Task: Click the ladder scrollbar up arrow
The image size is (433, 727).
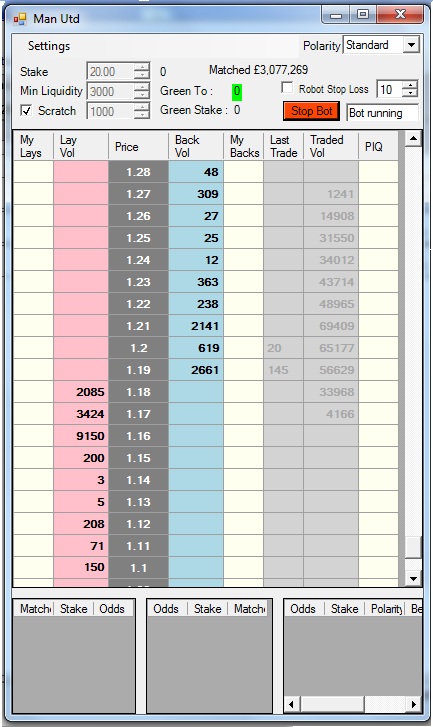Action: [413, 138]
